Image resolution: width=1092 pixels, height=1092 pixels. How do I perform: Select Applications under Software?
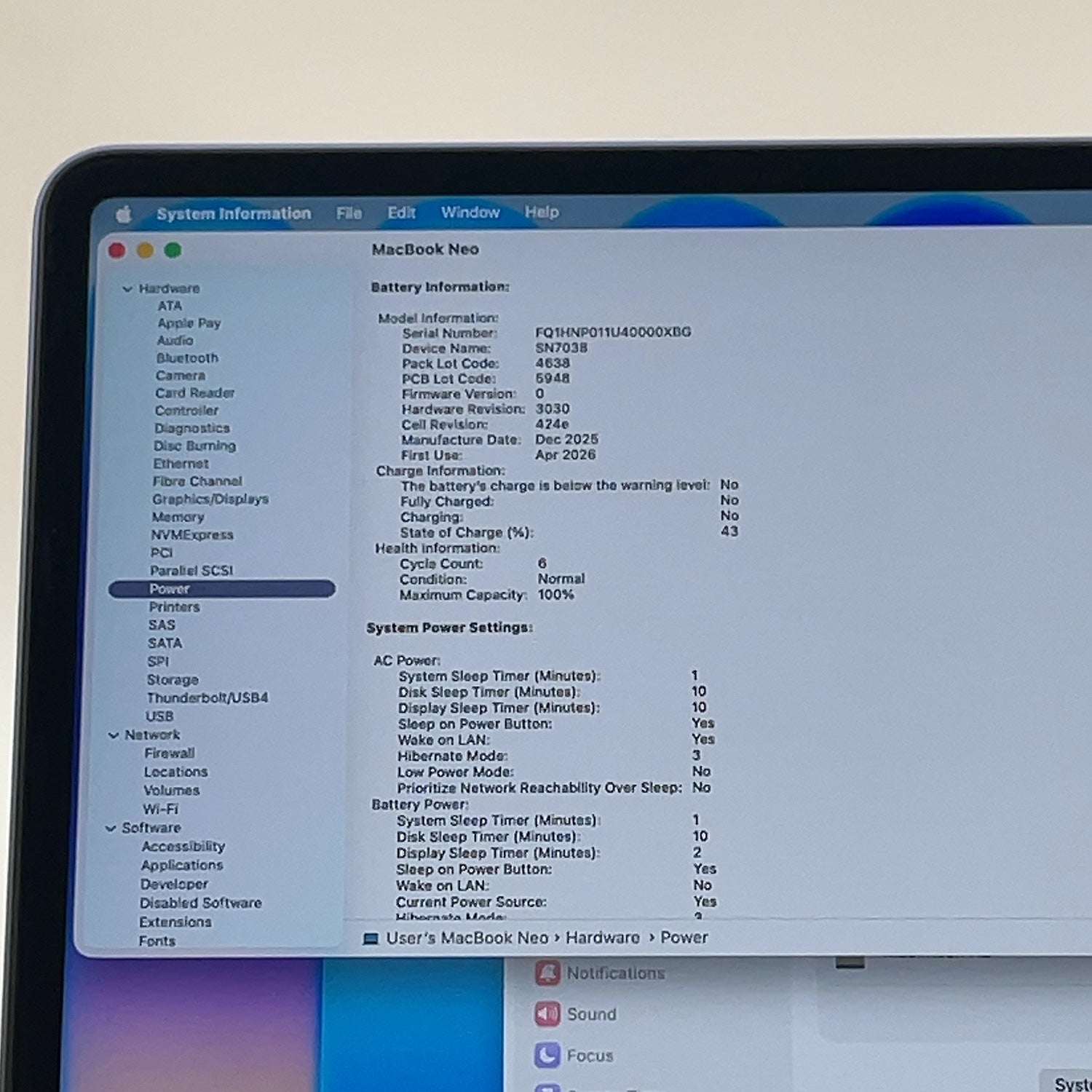click(x=182, y=866)
